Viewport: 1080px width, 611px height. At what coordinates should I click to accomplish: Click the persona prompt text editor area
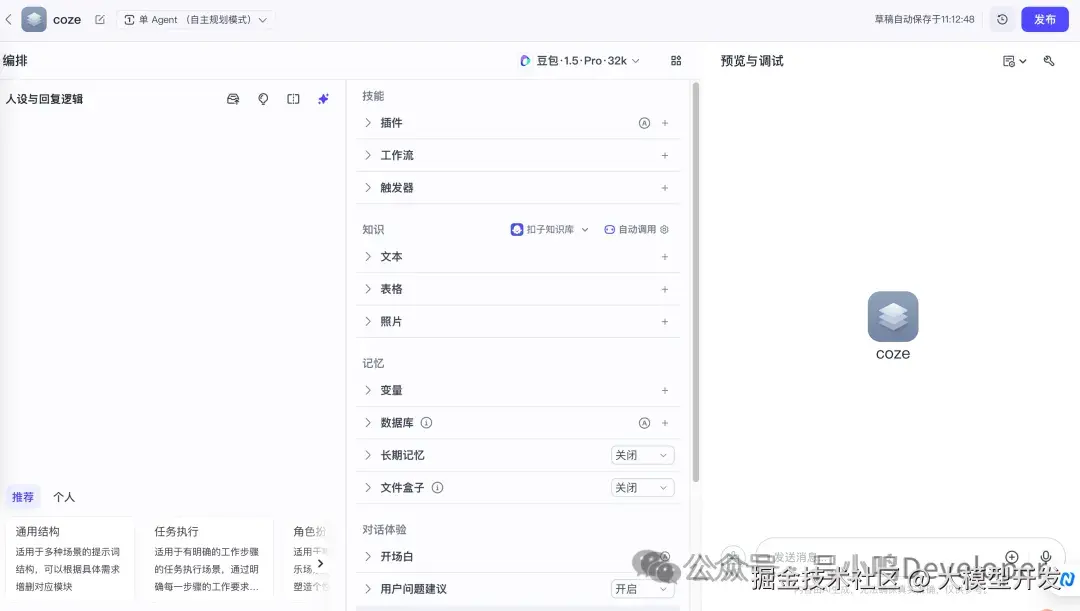[x=172, y=296]
